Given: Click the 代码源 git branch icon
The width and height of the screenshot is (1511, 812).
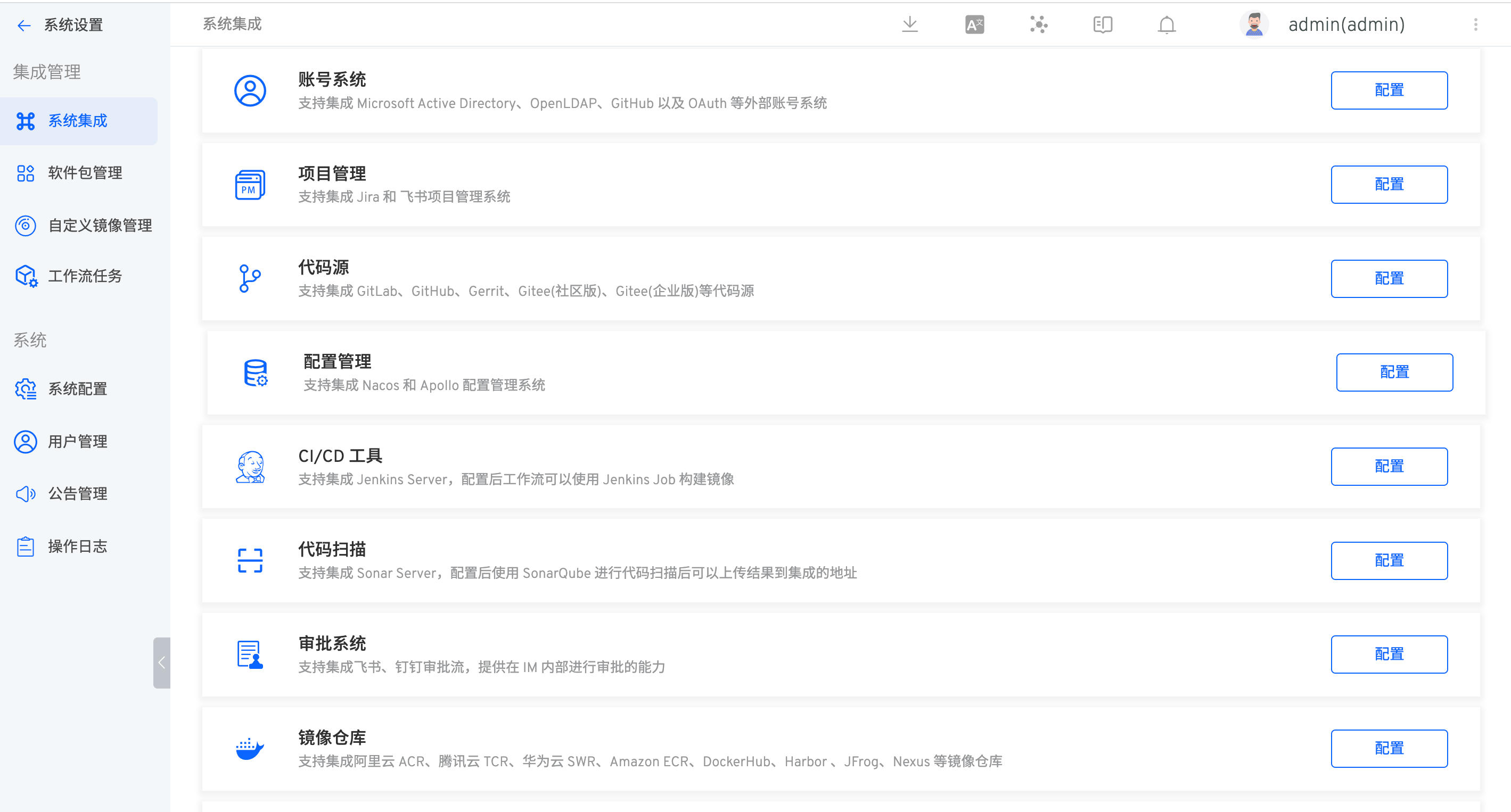Looking at the screenshot, I should point(250,278).
